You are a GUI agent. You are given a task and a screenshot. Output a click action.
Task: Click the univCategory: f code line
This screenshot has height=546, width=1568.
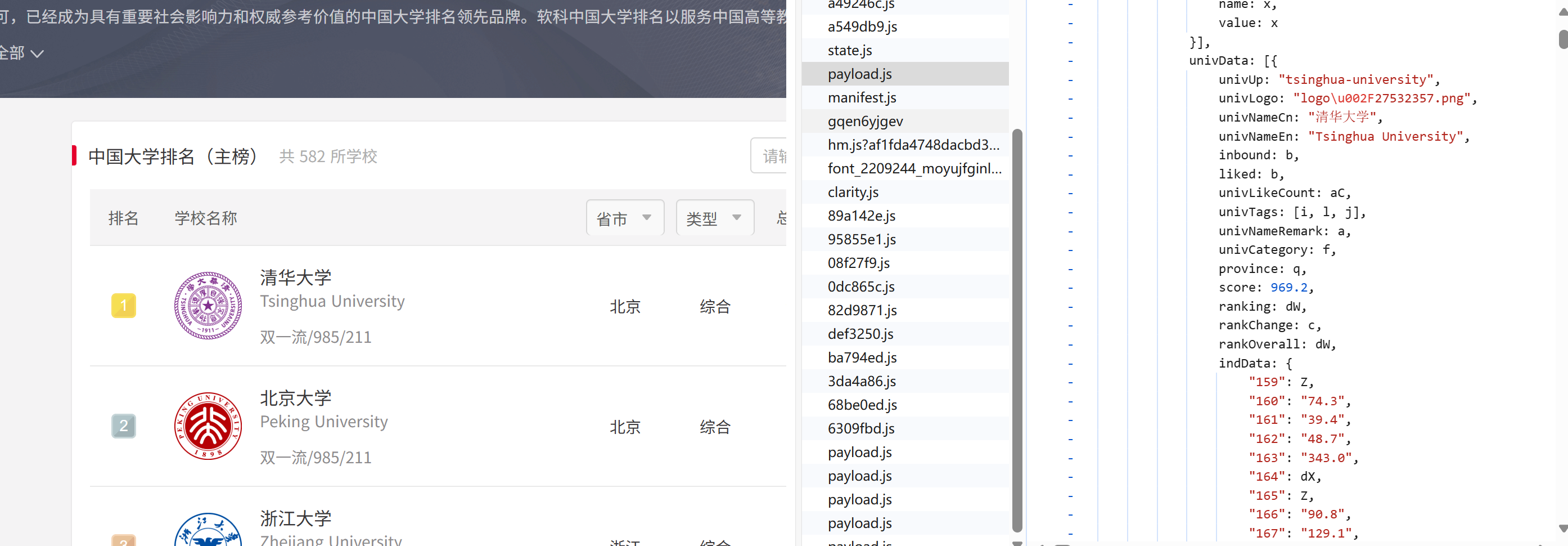click(1277, 249)
